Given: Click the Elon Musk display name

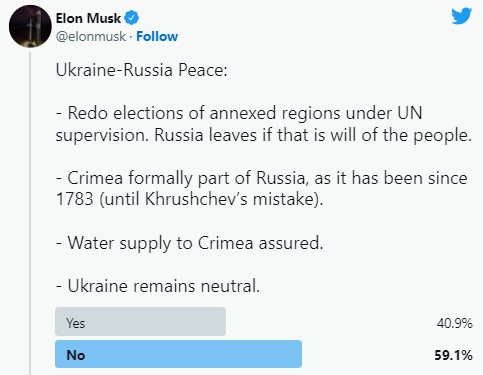Looking at the screenshot, I should click(x=88, y=18).
